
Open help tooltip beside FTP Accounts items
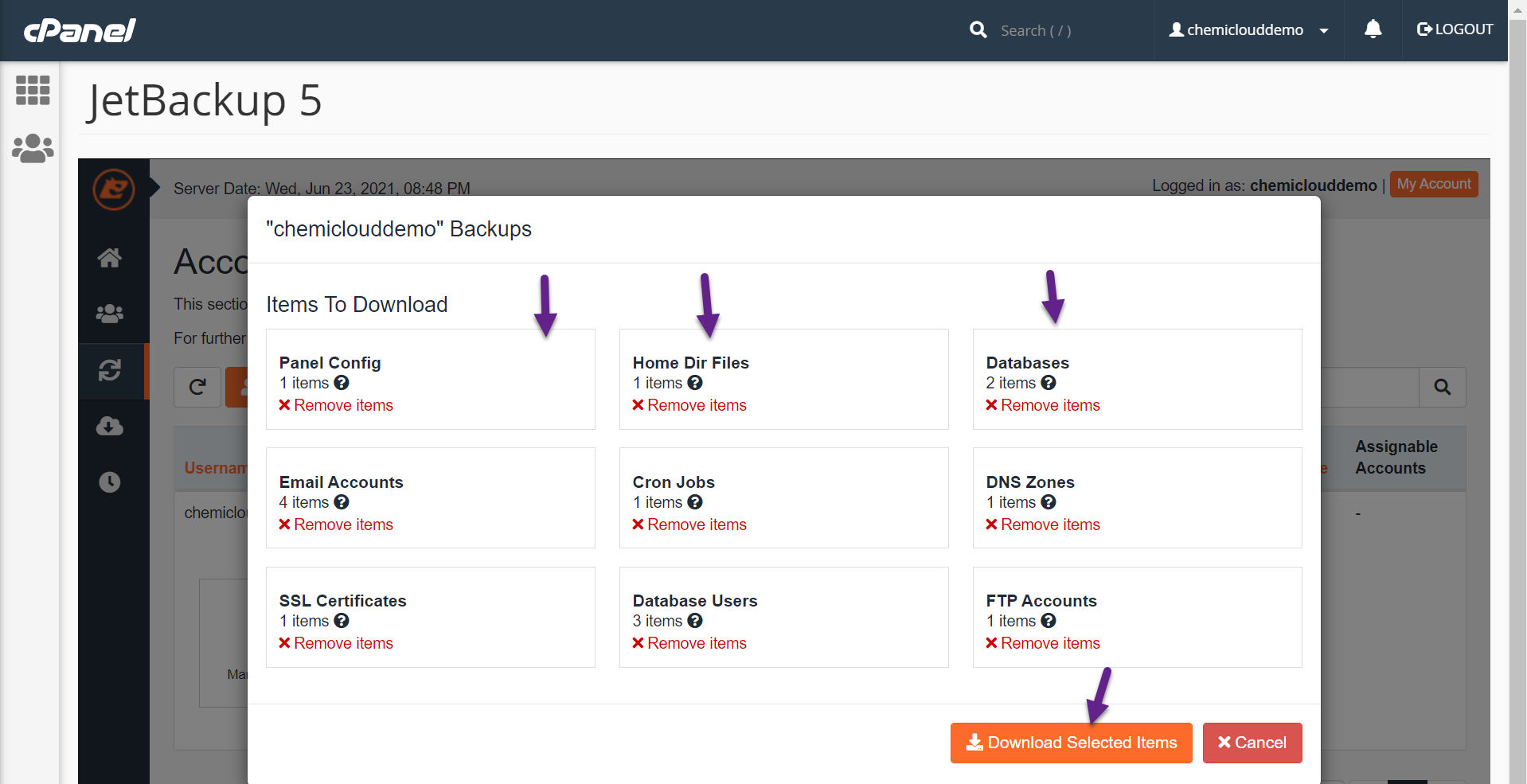(x=1048, y=621)
